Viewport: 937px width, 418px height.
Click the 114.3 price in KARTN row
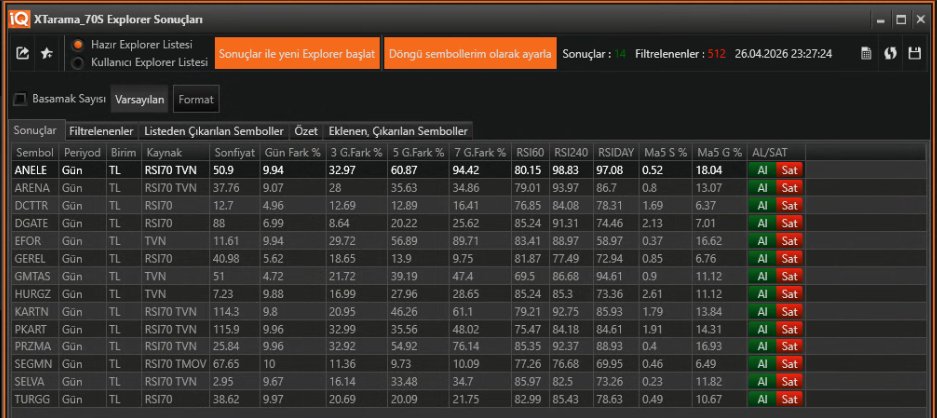click(x=234, y=312)
